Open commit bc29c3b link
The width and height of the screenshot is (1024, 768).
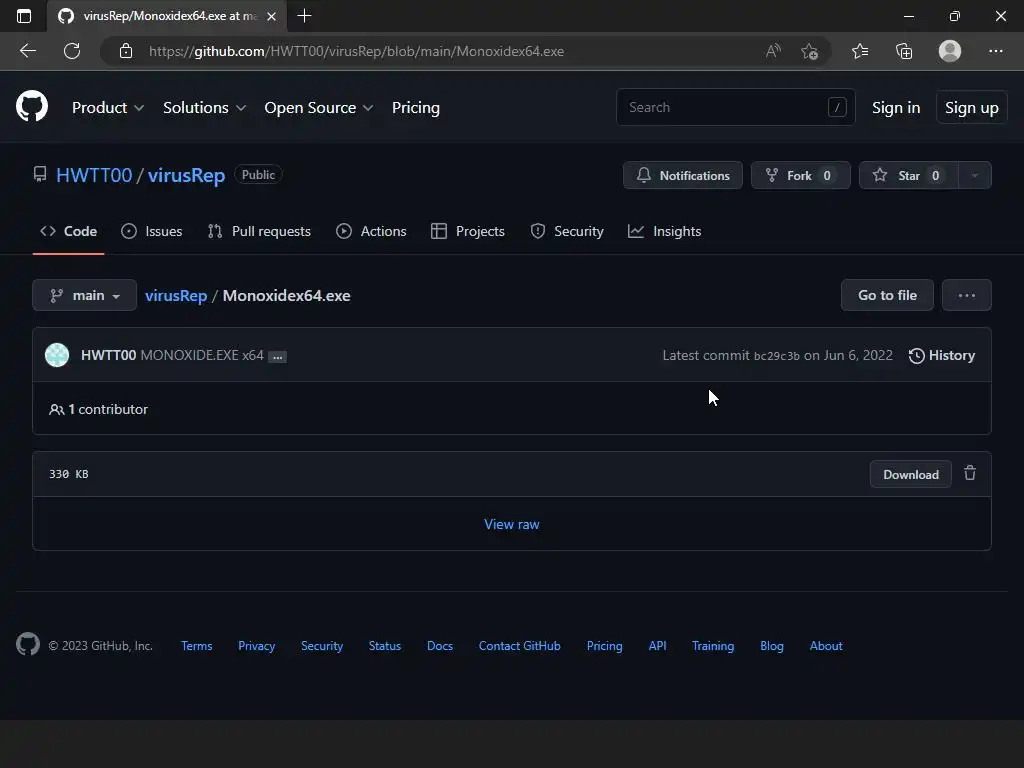point(776,356)
